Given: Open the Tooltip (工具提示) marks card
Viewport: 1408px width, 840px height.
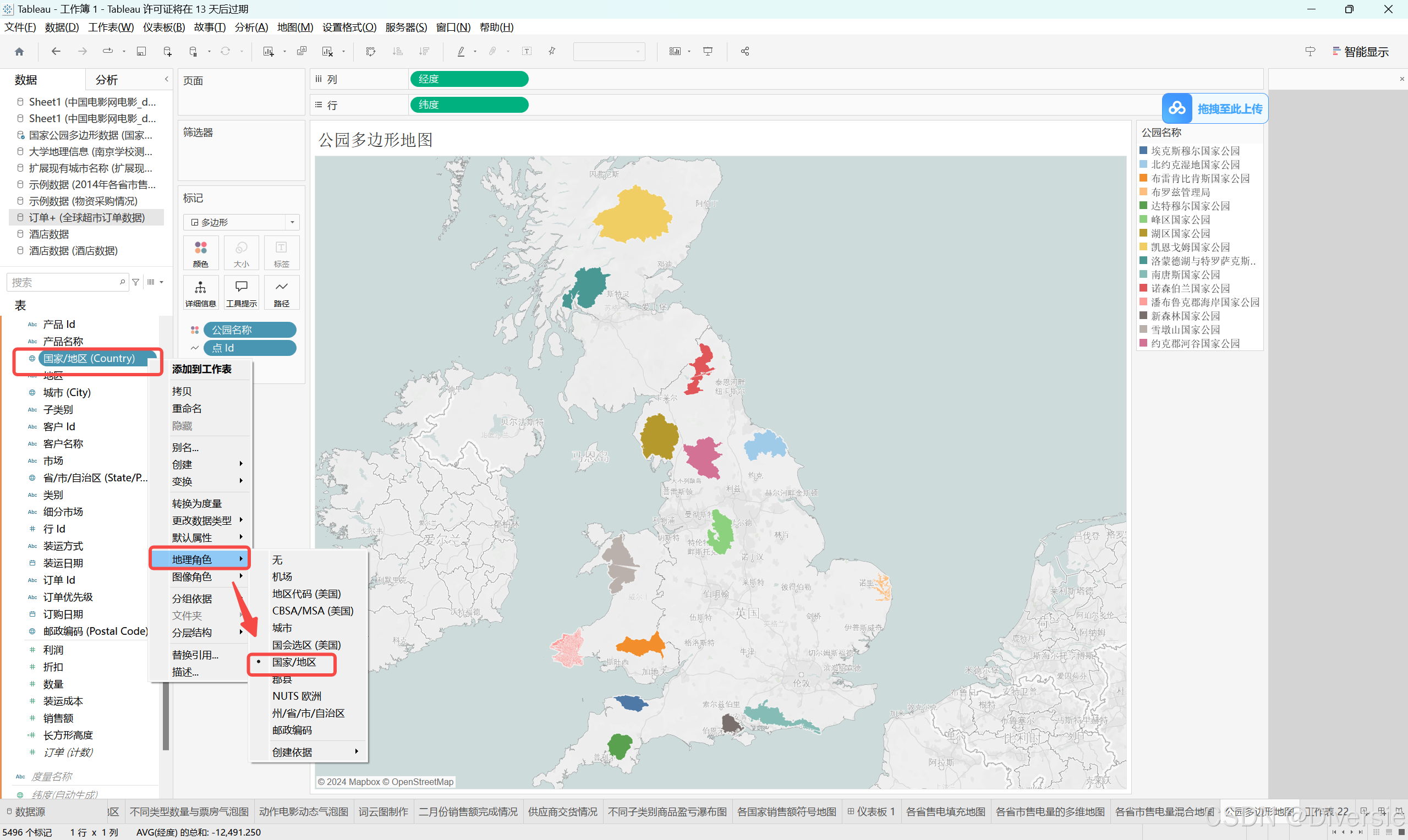Looking at the screenshot, I should 241,293.
